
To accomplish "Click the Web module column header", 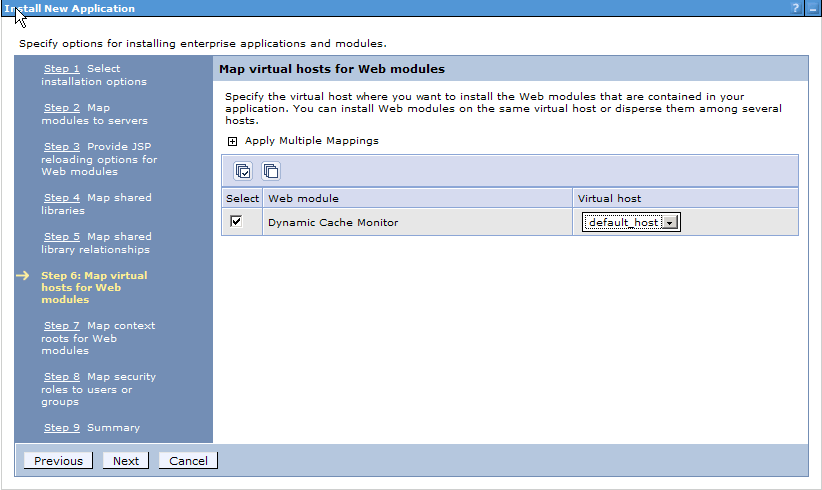I will [303, 199].
